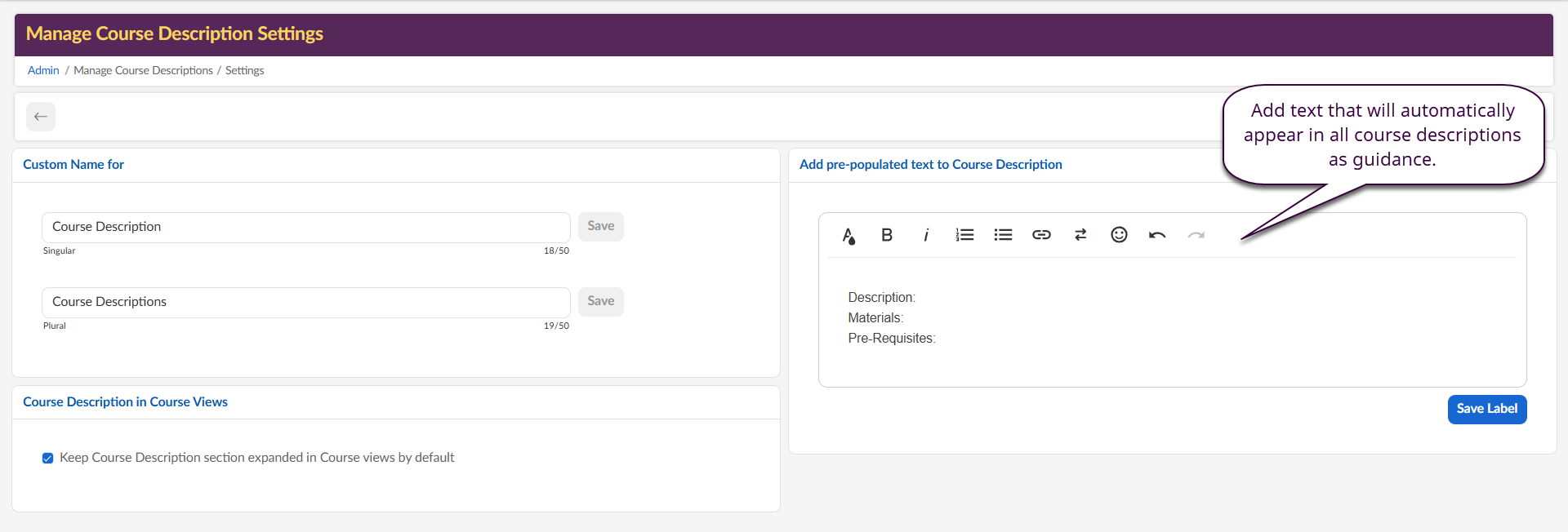The height and width of the screenshot is (532, 1568).
Task: Click the back arrow button
Action: point(41,117)
